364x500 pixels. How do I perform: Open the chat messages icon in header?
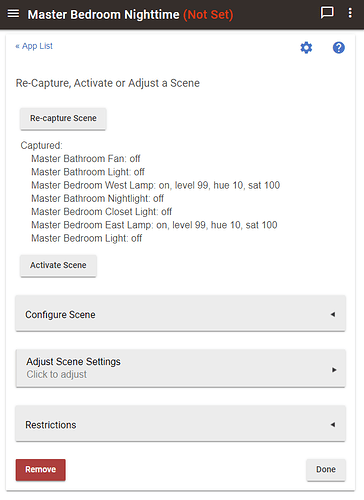tap(327, 13)
